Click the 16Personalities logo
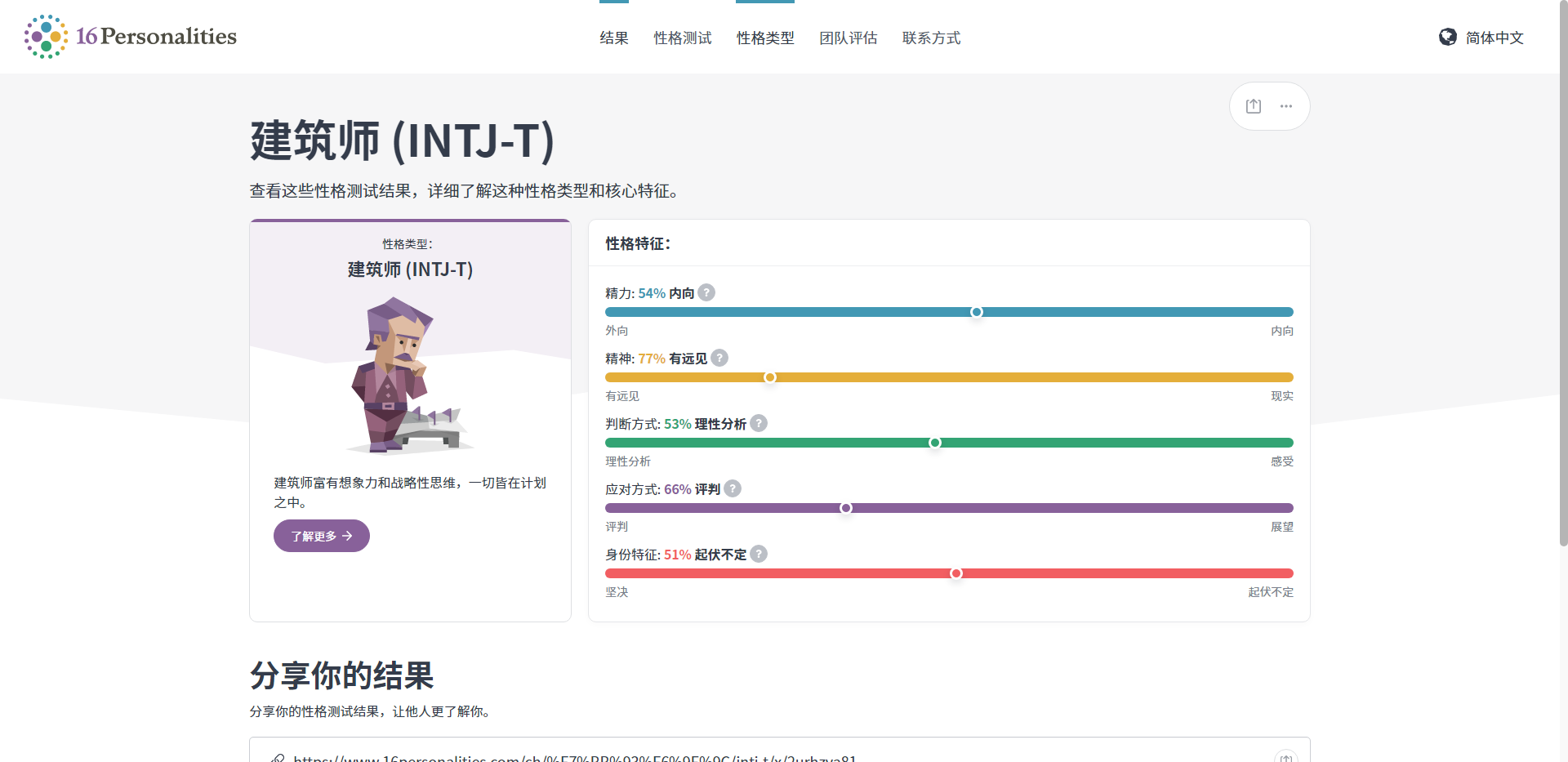Screen dimensions: 1568x762 (x=131, y=37)
